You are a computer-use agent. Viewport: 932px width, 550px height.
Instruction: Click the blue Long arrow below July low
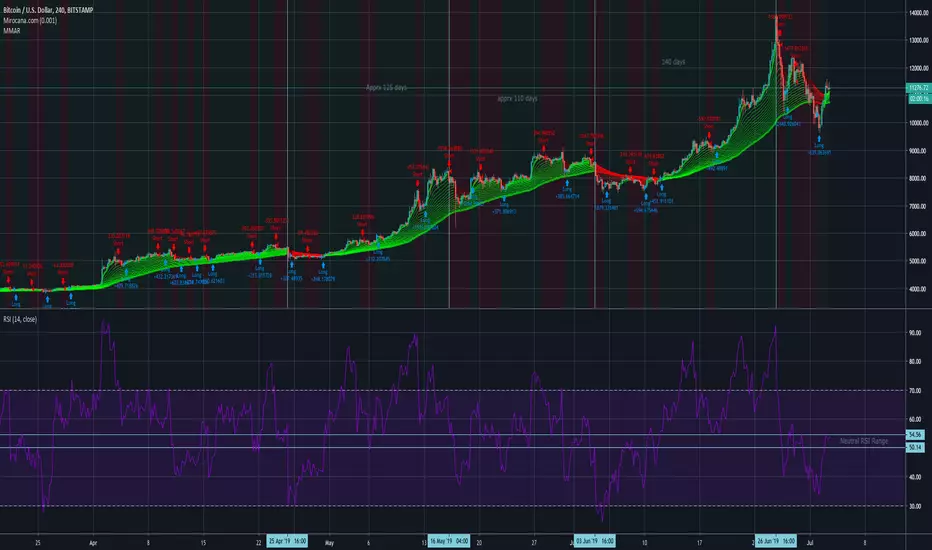tap(819, 139)
